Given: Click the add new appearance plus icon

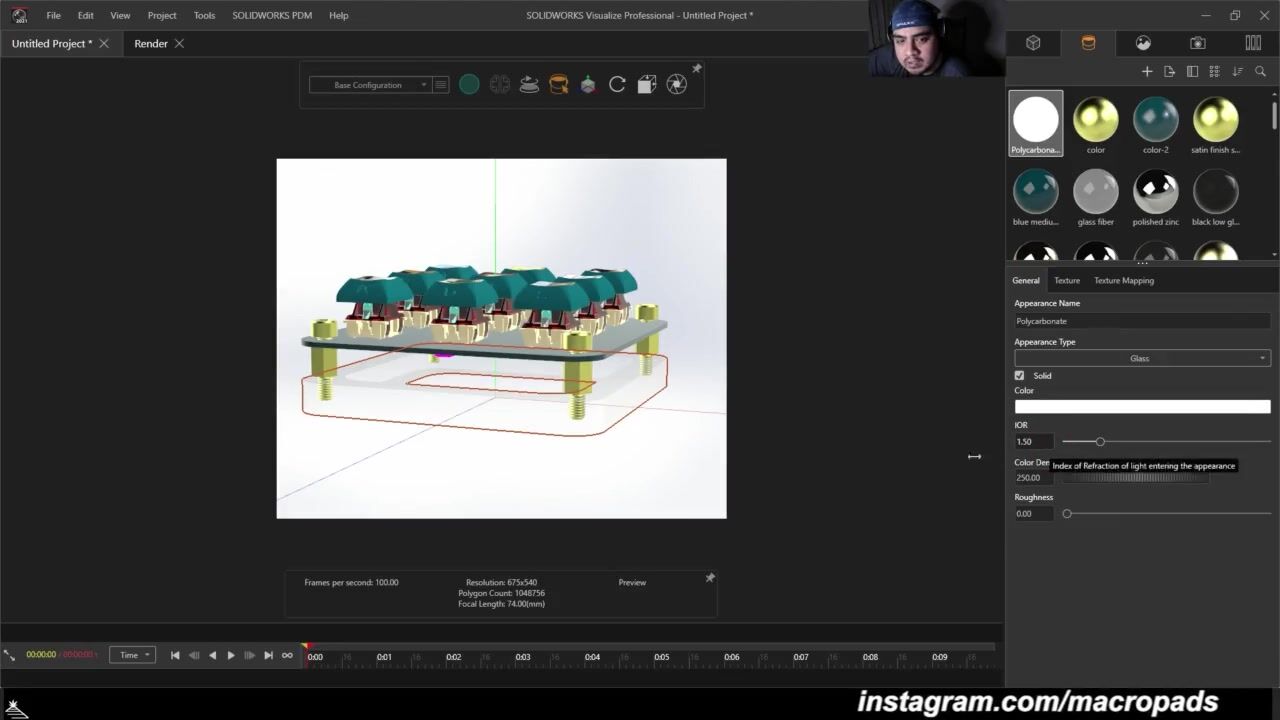Looking at the screenshot, I should [x=1147, y=71].
